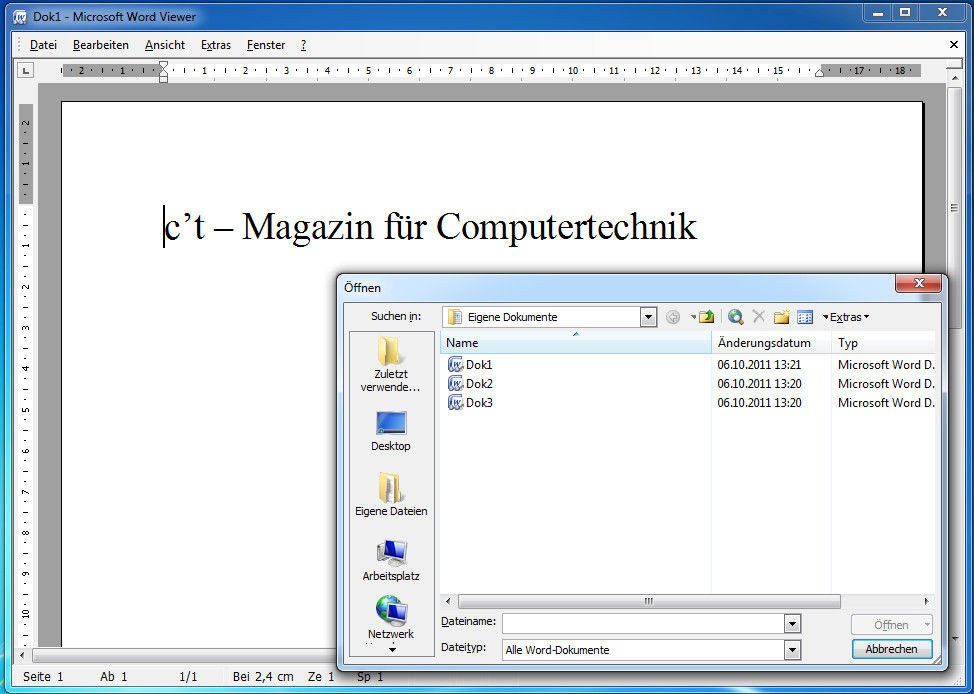974x694 pixels.
Task: Open the dropdown arrow beside the back button
Action: click(693, 317)
